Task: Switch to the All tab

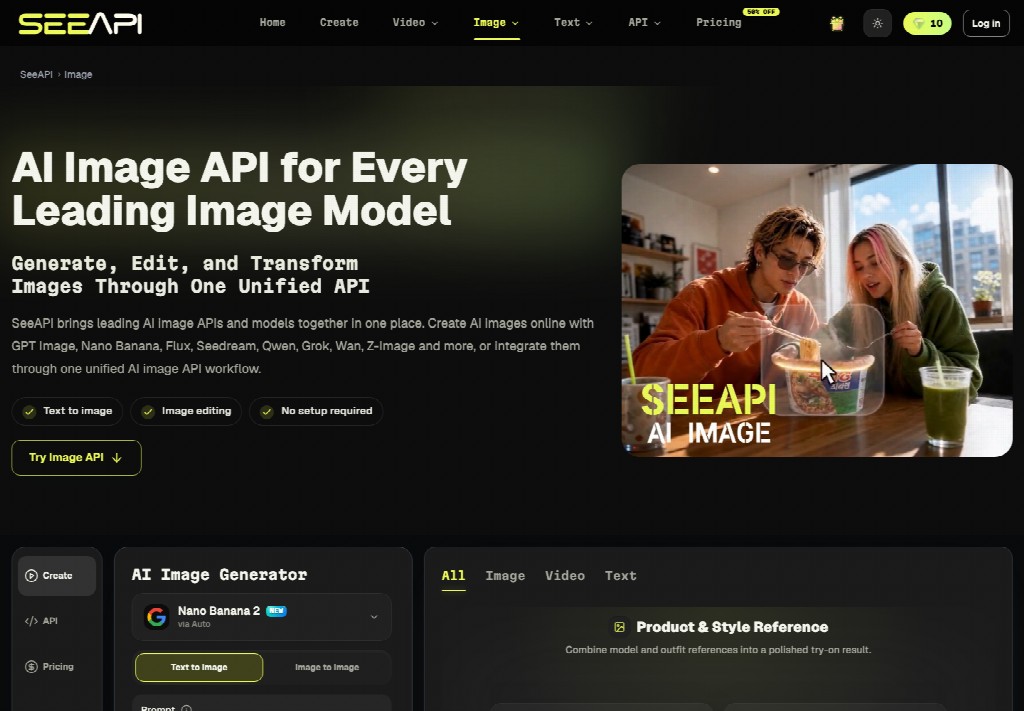Action: click(453, 576)
